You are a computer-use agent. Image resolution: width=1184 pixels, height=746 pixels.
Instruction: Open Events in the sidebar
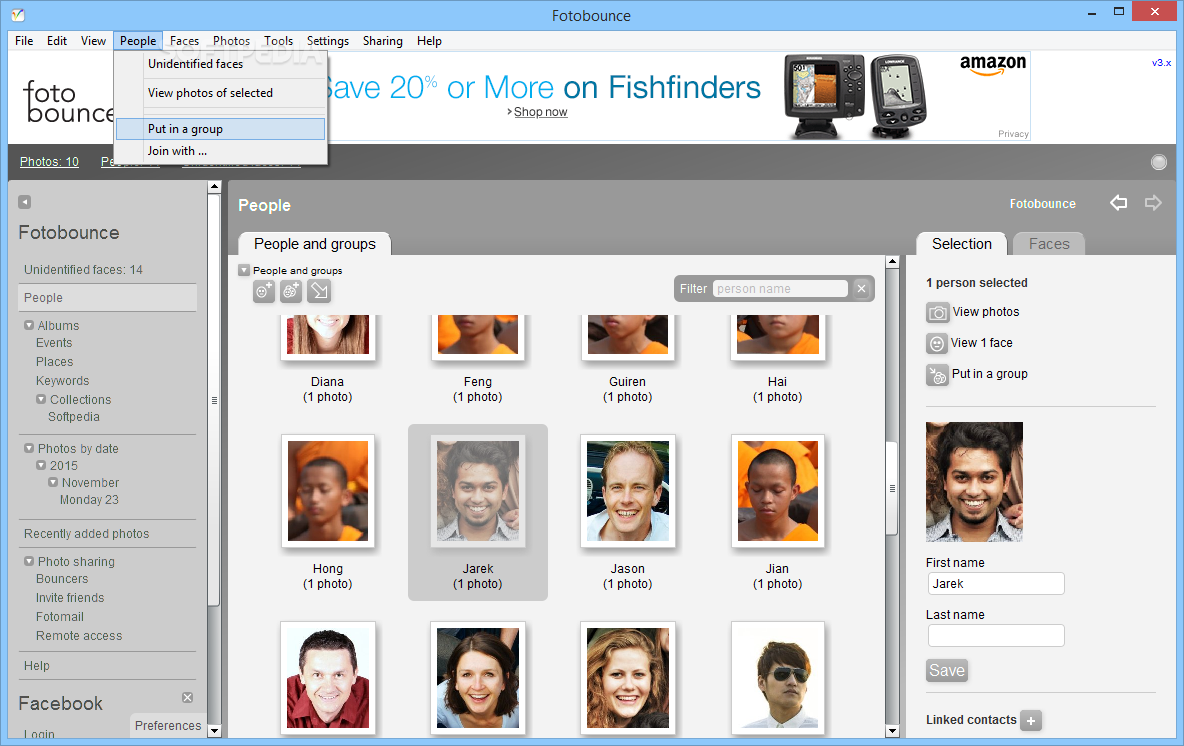(x=54, y=343)
